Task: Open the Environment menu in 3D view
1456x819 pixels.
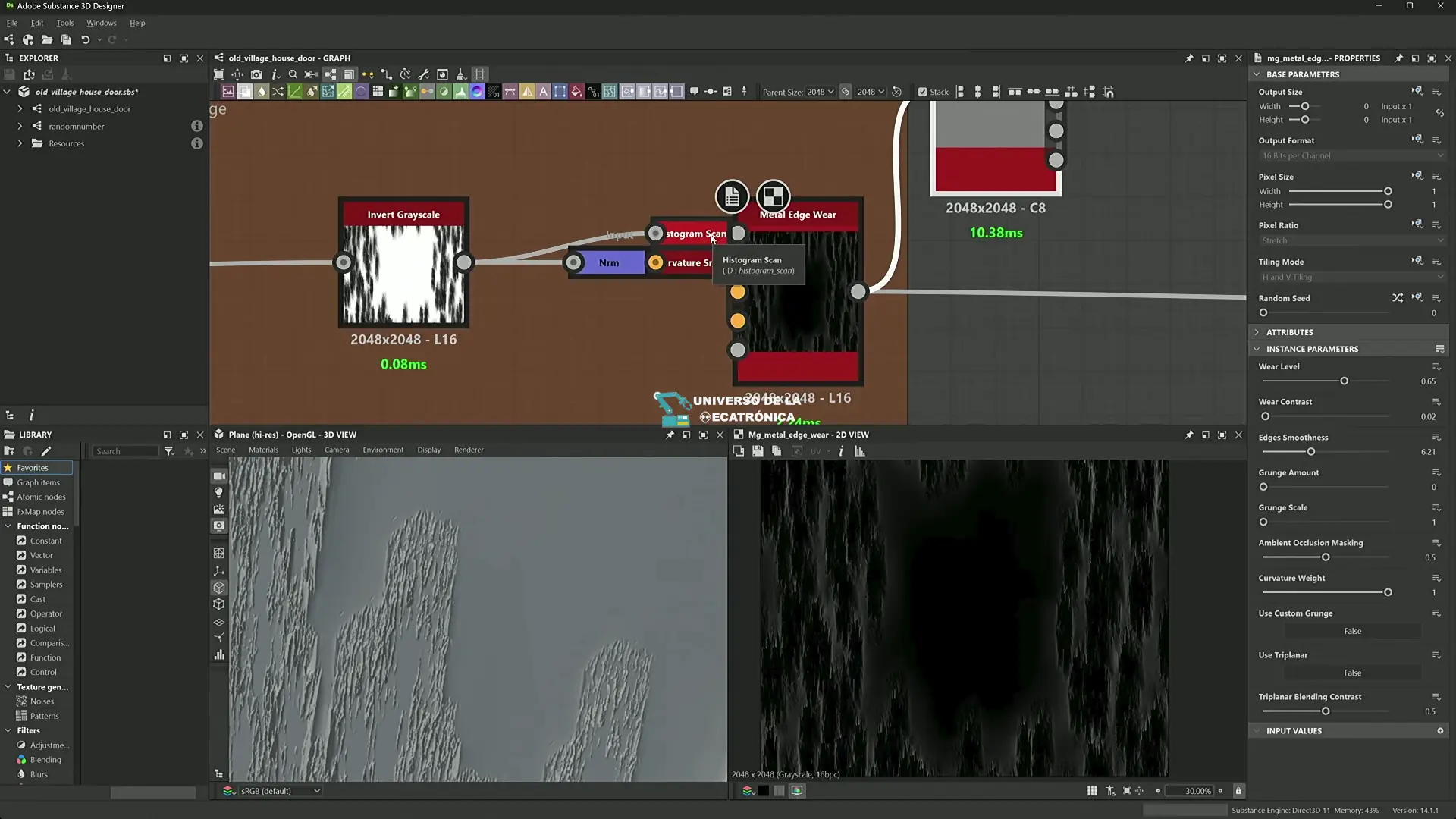Action: tap(383, 450)
